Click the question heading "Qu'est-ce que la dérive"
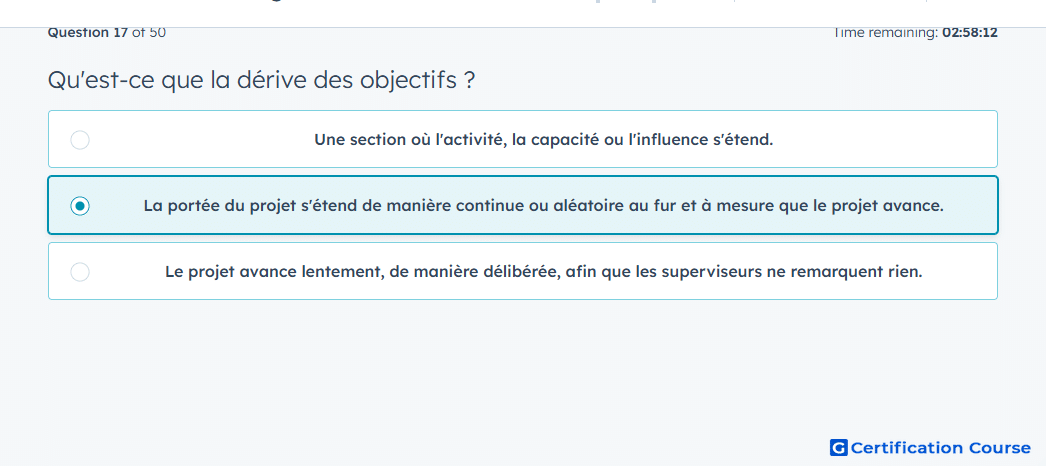The image size is (1046, 466). (x=262, y=81)
